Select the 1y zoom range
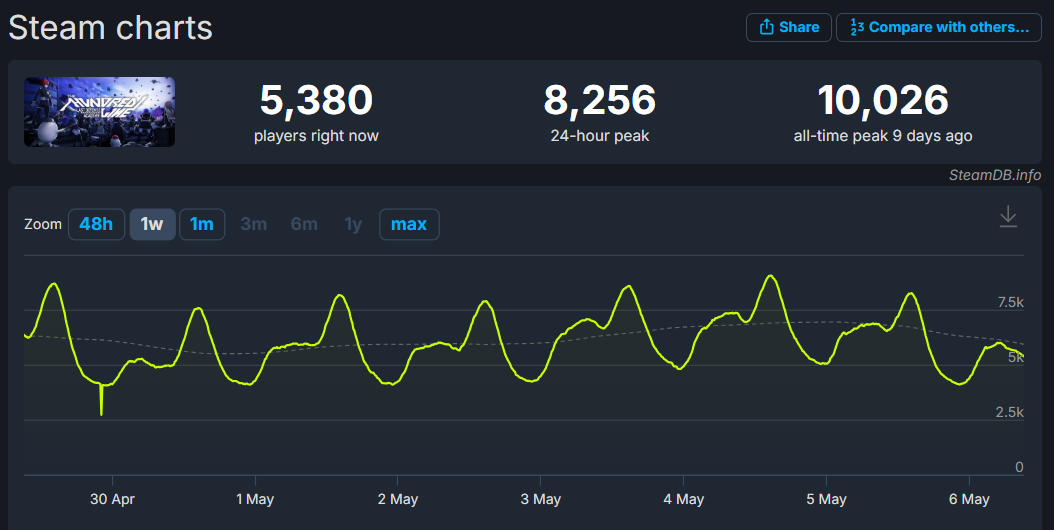The width and height of the screenshot is (1054, 530). (353, 224)
